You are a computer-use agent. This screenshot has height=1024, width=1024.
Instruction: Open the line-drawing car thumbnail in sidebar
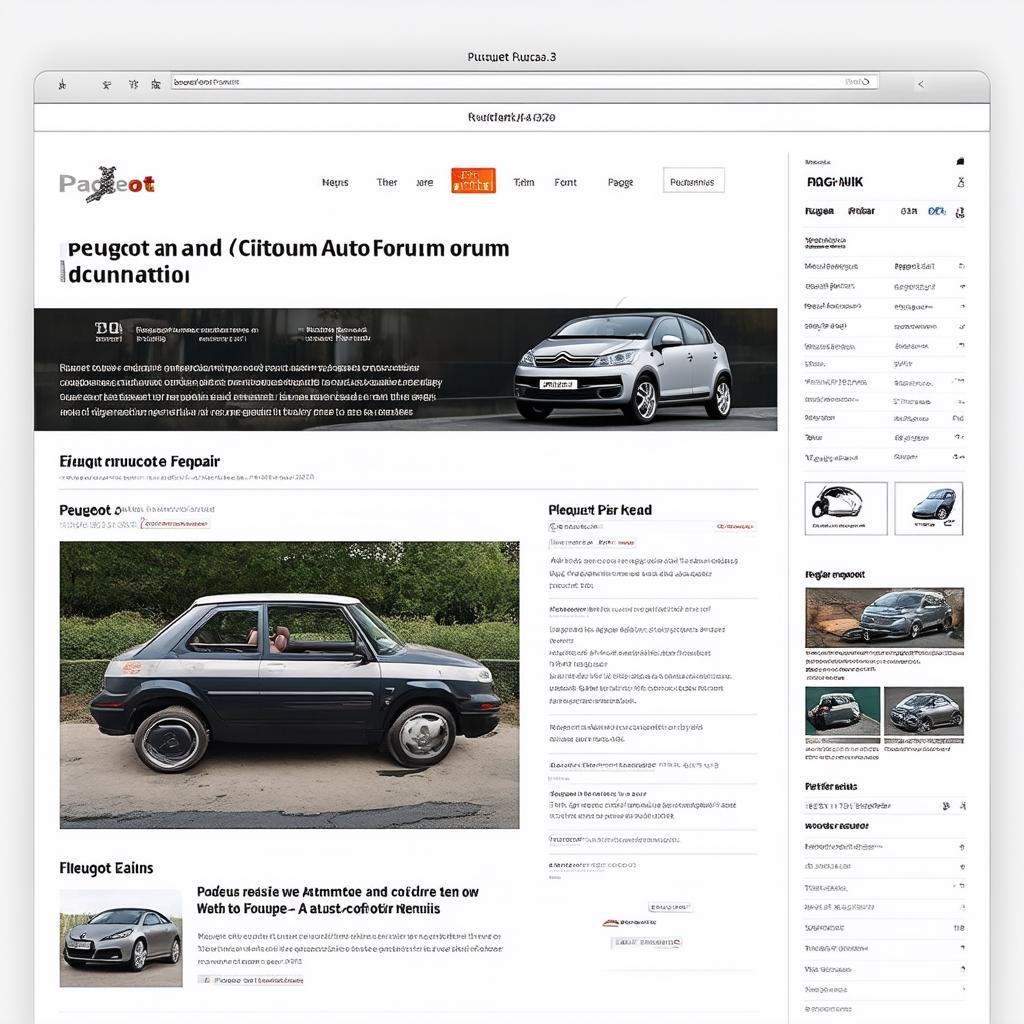point(845,507)
